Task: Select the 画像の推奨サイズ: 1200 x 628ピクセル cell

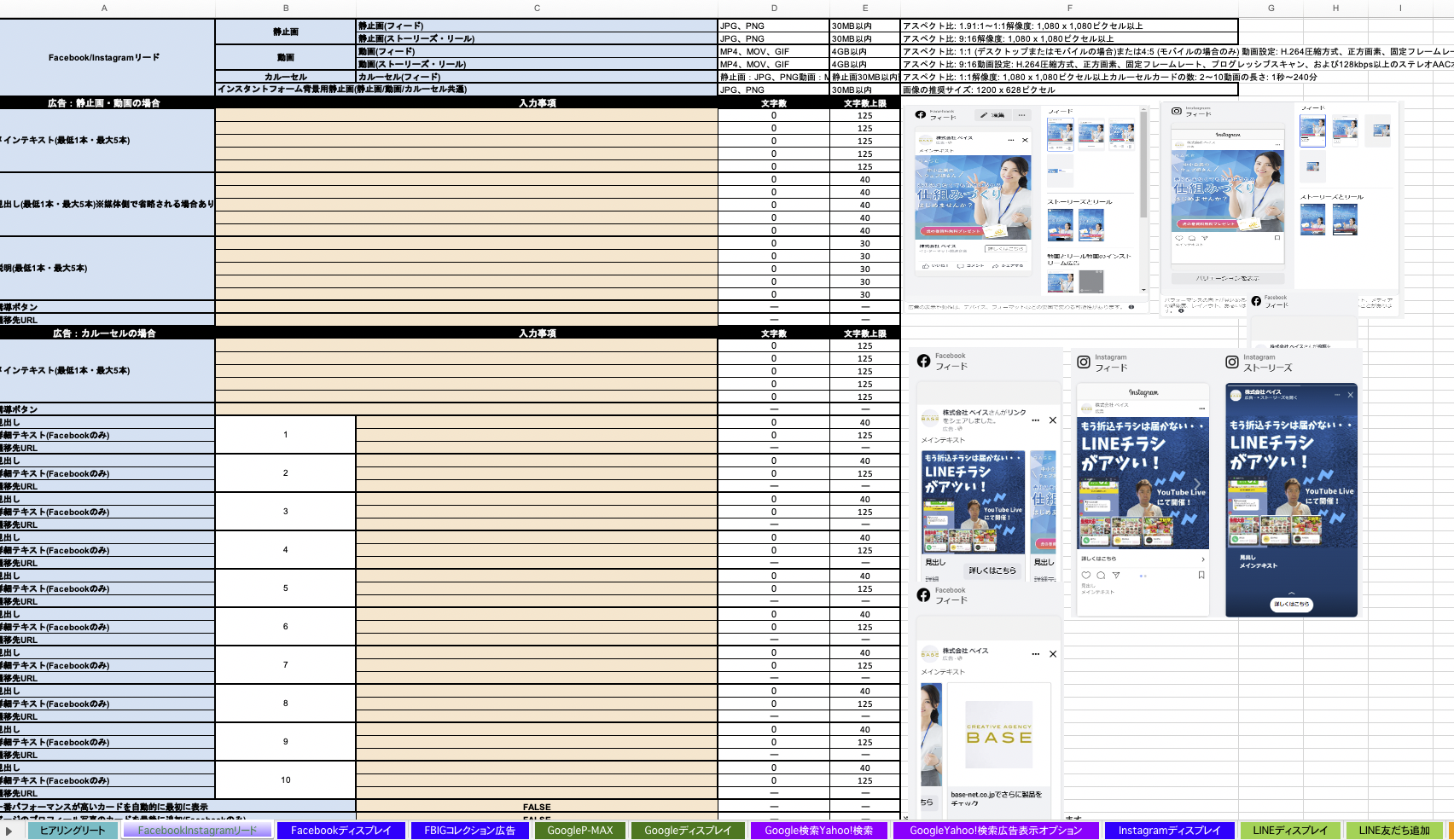Action: [x=1069, y=90]
